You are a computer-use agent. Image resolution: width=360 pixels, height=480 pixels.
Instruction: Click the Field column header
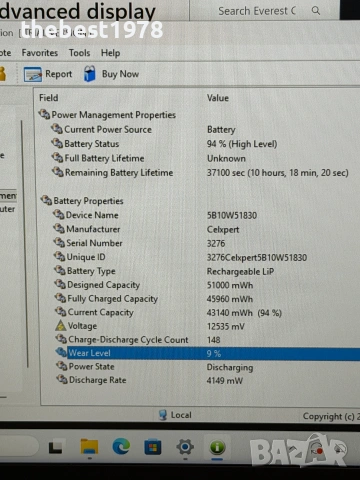coord(49,98)
